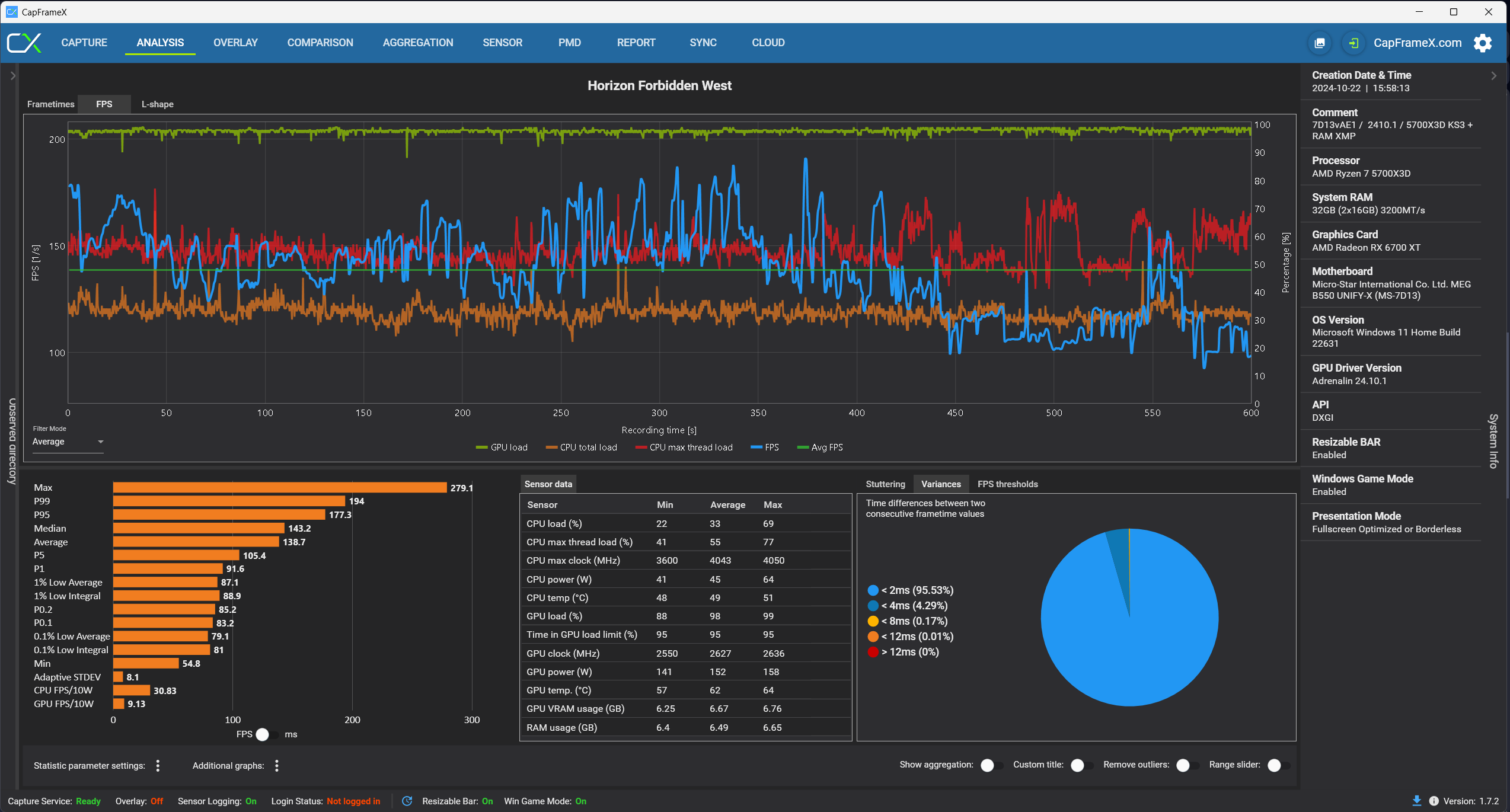Click the info icon beside Version
1510x812 pixels.
(1434, 801)
